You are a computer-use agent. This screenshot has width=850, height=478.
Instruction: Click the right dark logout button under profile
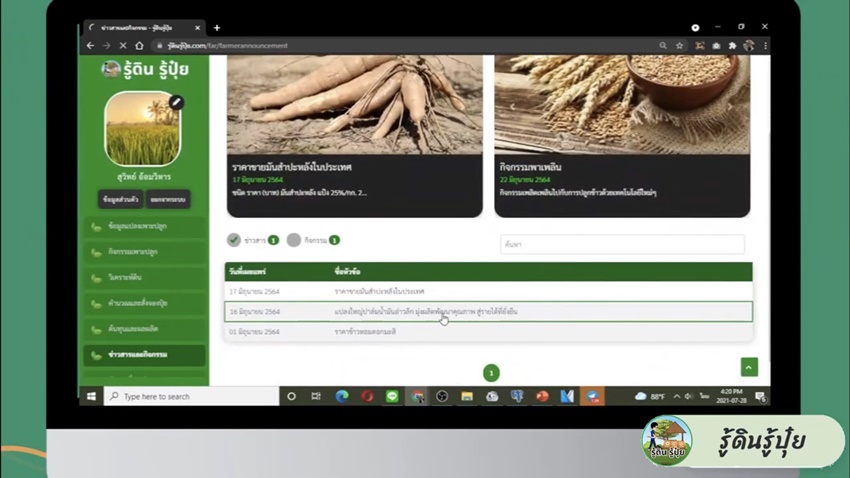click(168, 199)
